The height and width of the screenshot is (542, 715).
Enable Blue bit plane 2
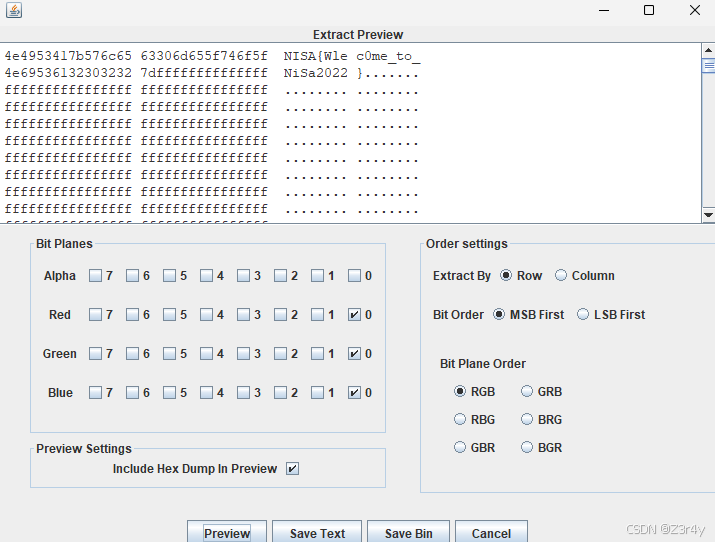280,392
